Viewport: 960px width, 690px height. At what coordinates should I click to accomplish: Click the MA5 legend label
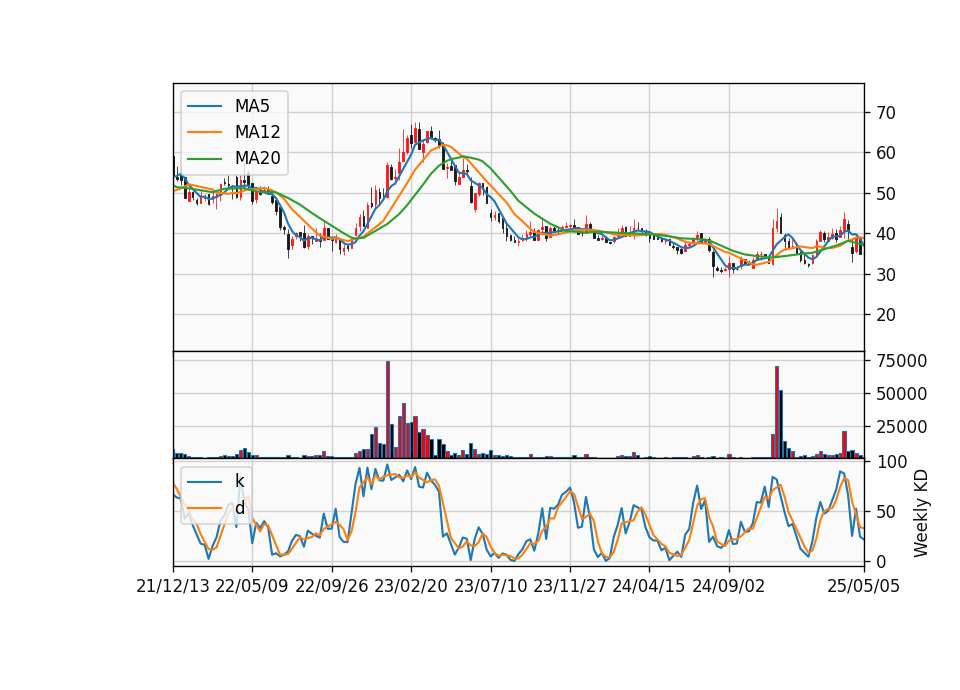252,106
